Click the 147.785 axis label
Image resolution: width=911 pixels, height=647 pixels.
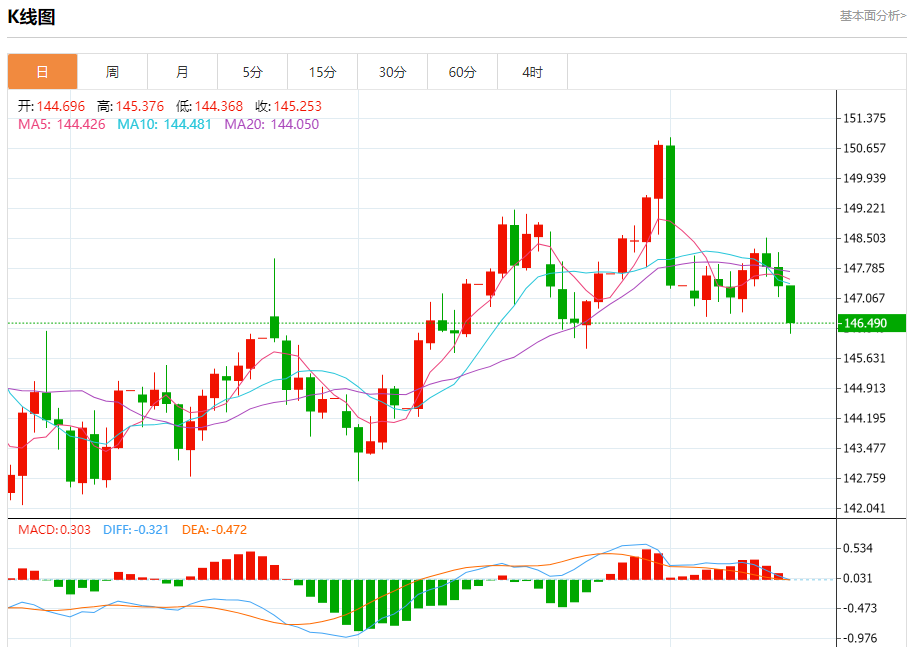(x=865, y=268)
